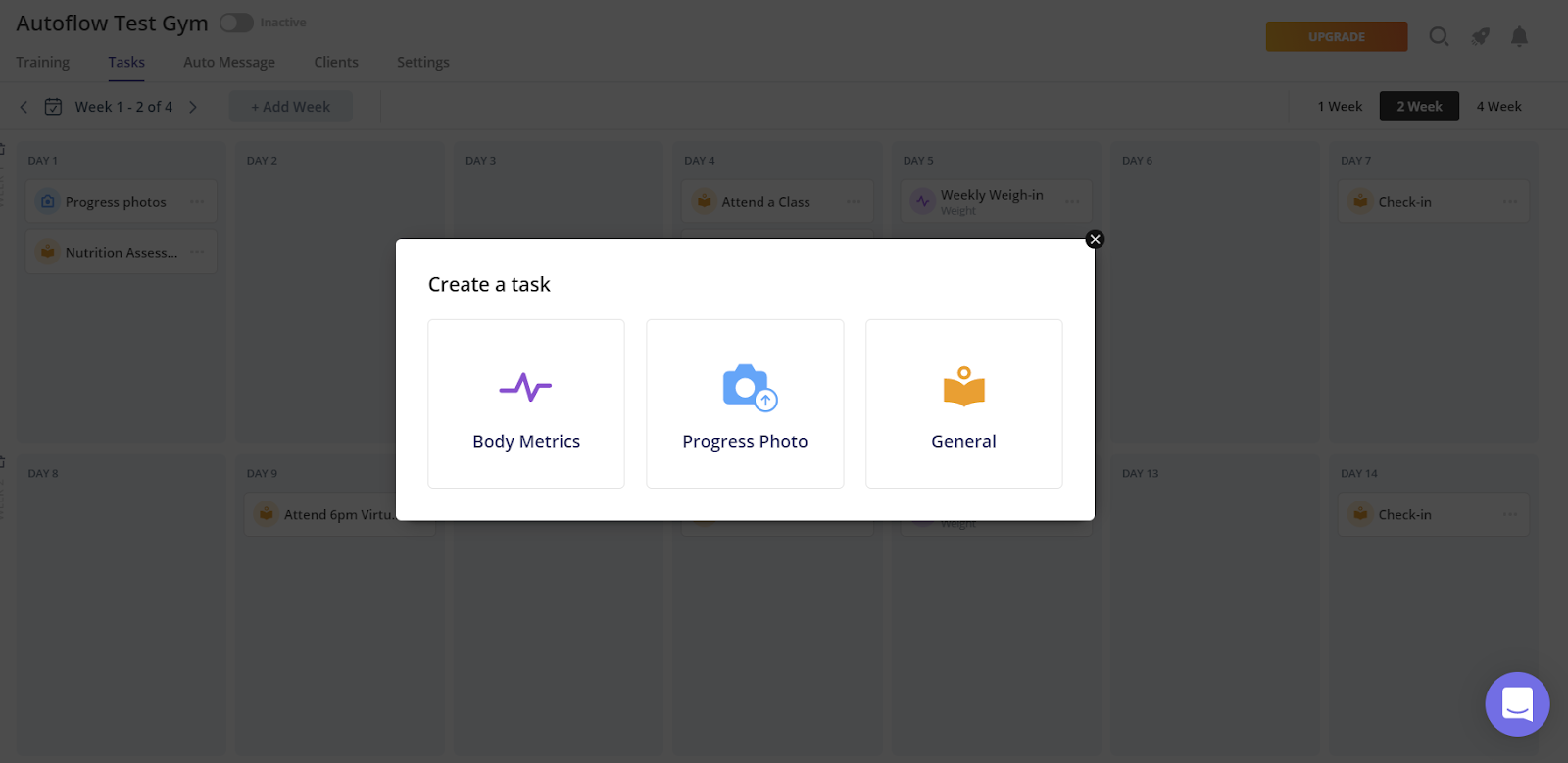The width and height of the screenshot is (1568, 763).
Task: Open options for Attend a Class task
Action: point(854,201)
